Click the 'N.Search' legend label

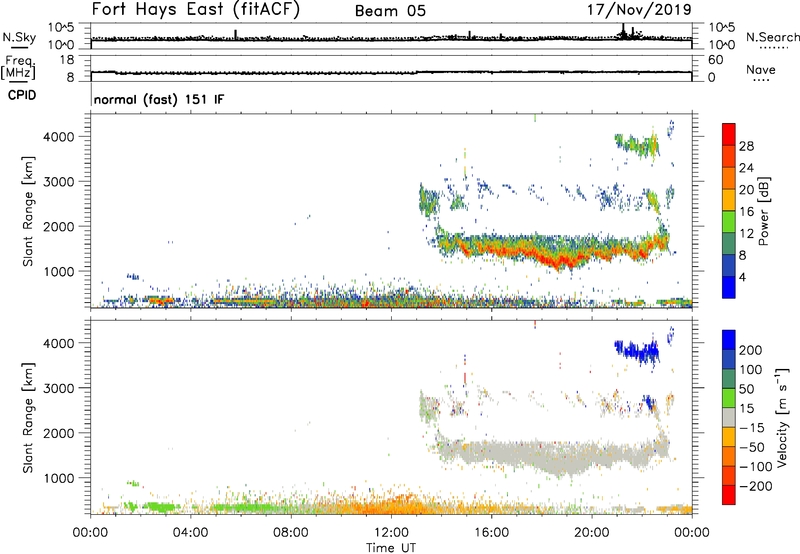pyautogui.click(x=772, y=37)
